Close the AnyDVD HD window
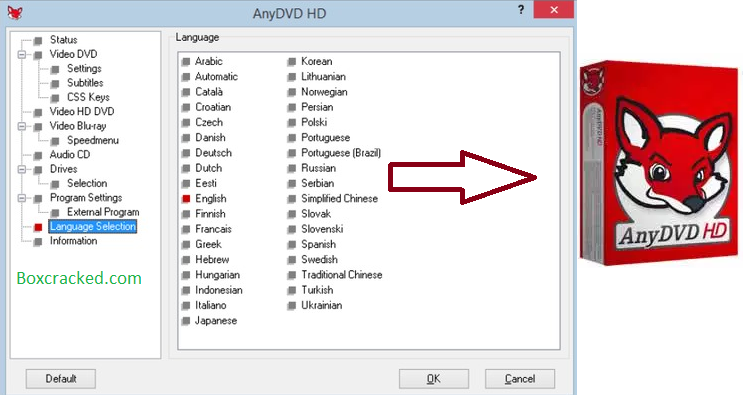This screenshot has height=395, width=743. tap(554, 10)
